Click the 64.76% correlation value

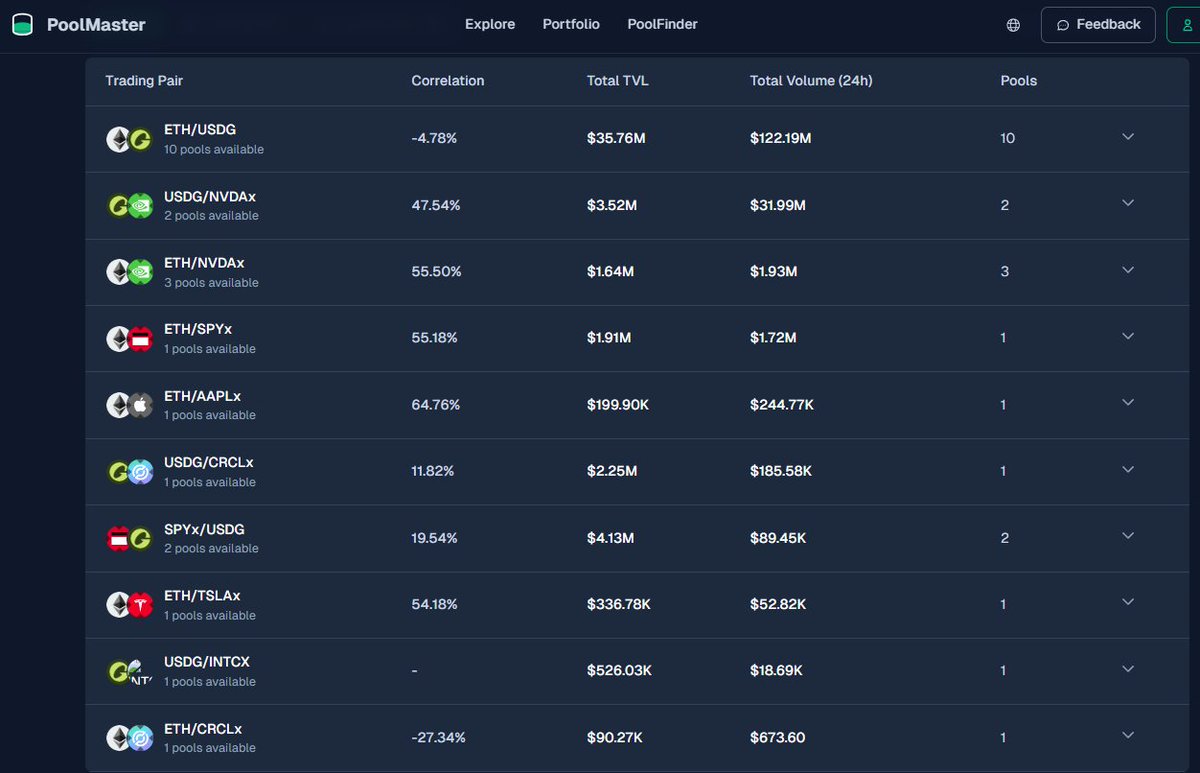coord(436,405)
